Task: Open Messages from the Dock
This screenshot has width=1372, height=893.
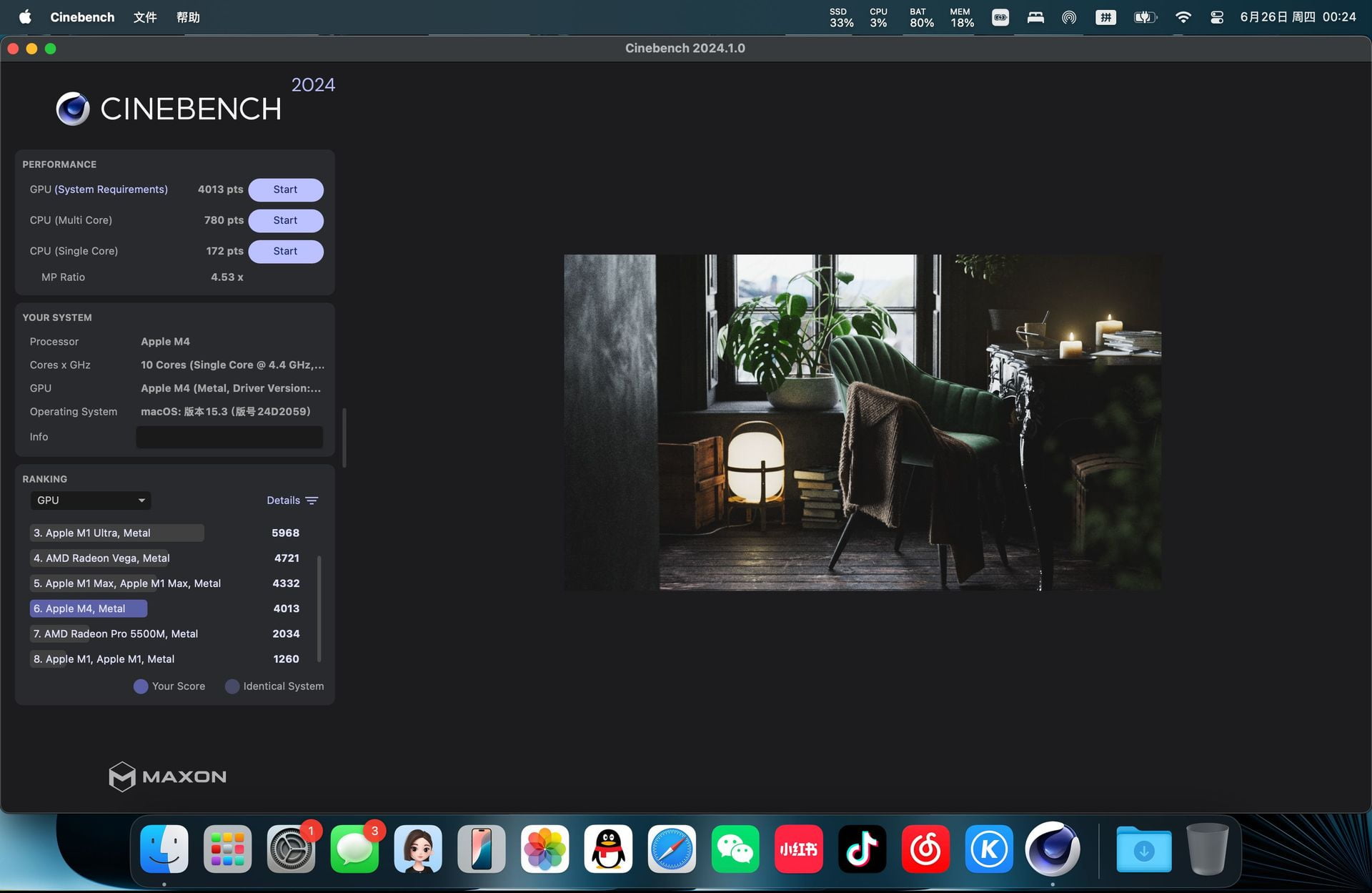Action: (354, 849)
